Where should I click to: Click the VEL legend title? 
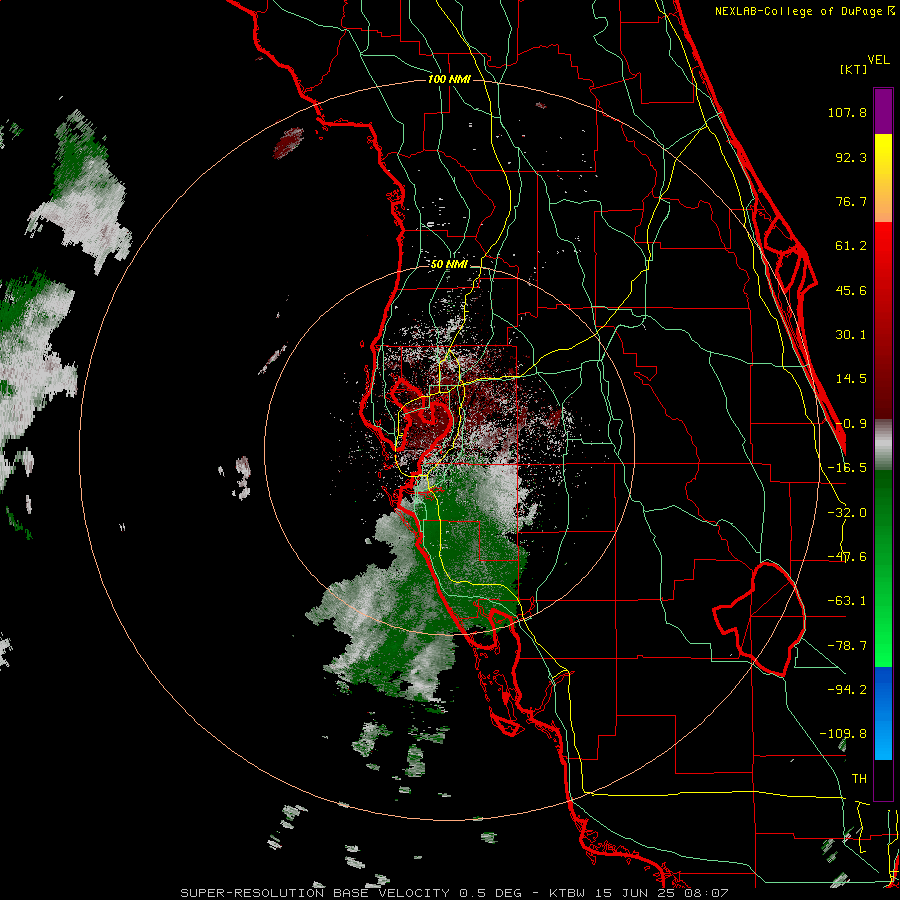click(878, 60)
